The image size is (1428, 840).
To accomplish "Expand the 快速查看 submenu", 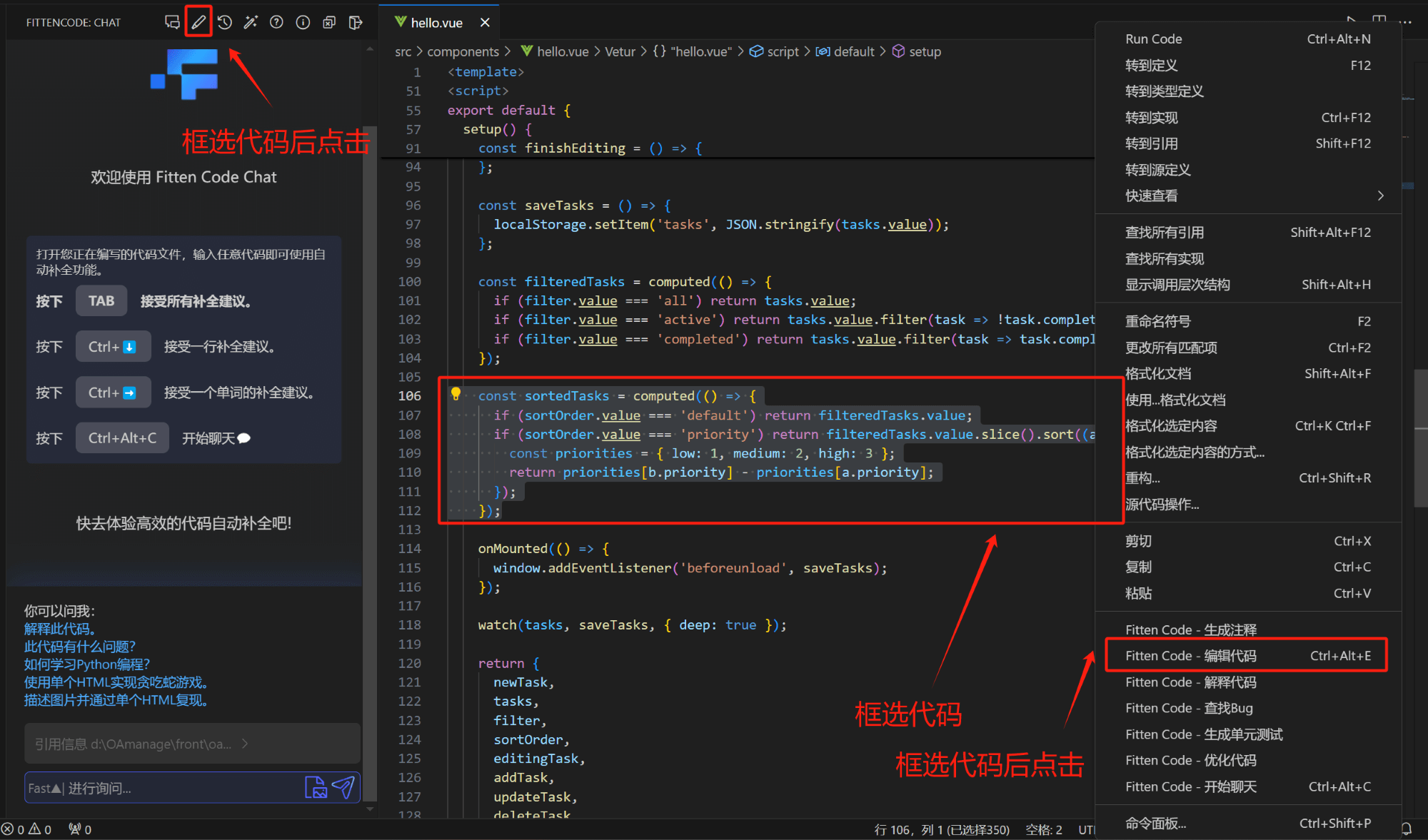I will click(x=1248, y=196).
